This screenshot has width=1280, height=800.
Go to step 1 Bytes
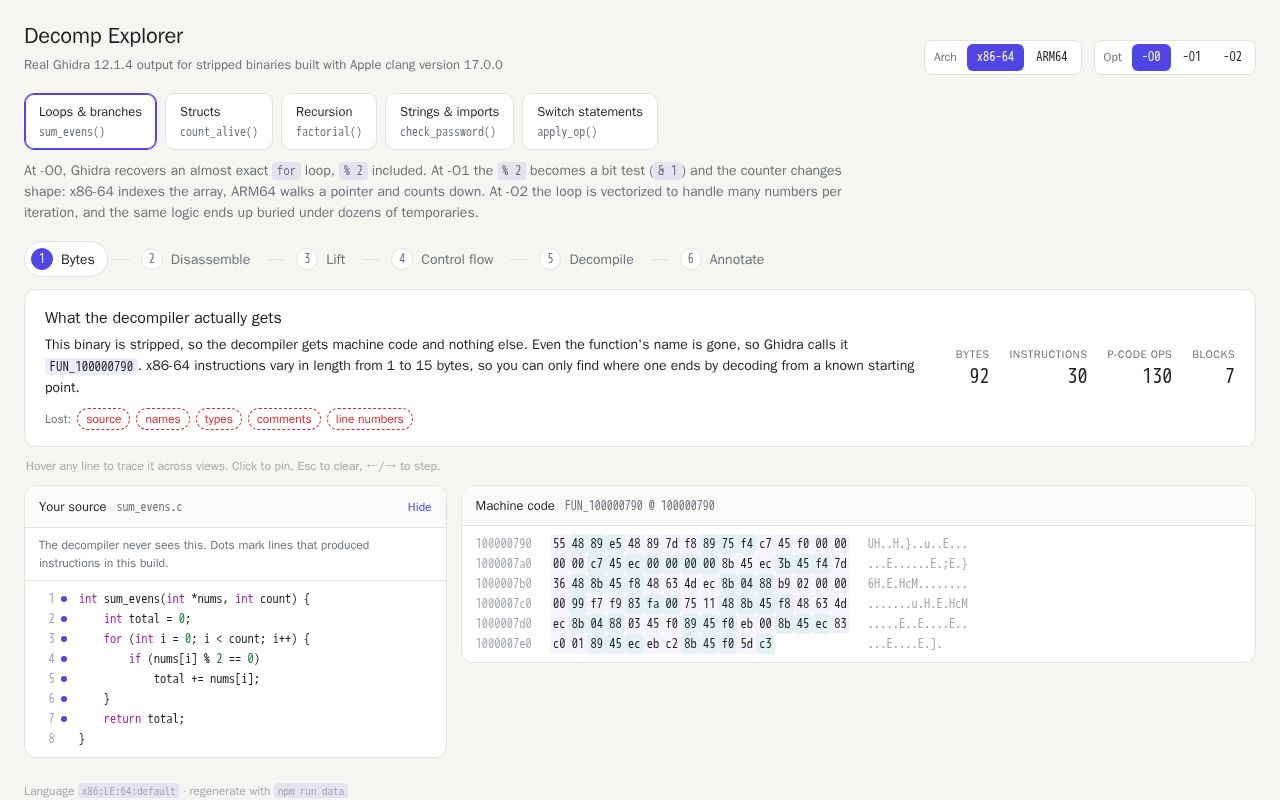coord(66,259)
